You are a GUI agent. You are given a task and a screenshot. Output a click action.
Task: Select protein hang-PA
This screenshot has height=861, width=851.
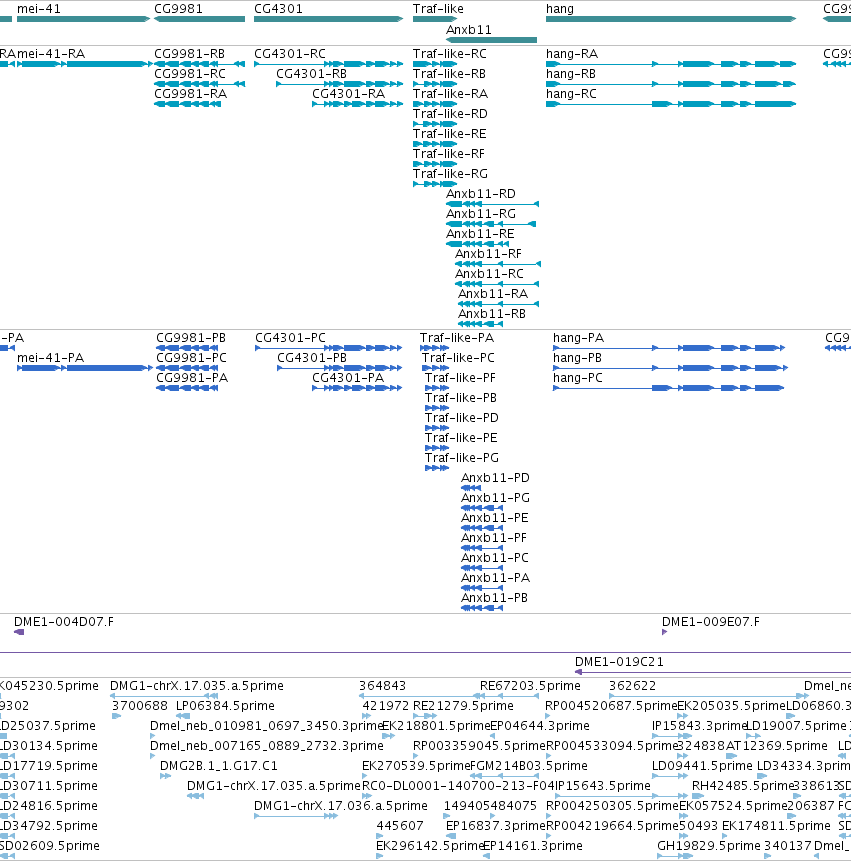pos(669,348)
